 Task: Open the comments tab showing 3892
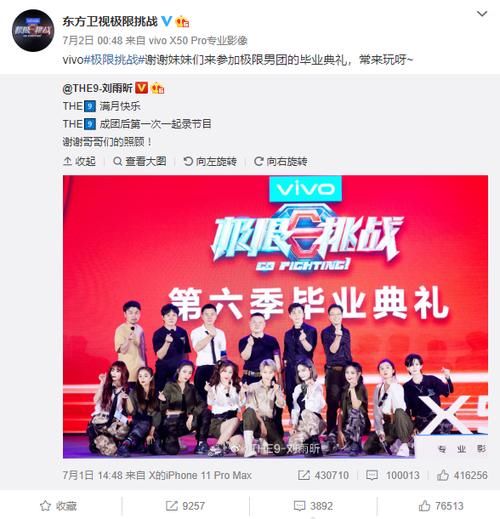click(x=313, y=506)
